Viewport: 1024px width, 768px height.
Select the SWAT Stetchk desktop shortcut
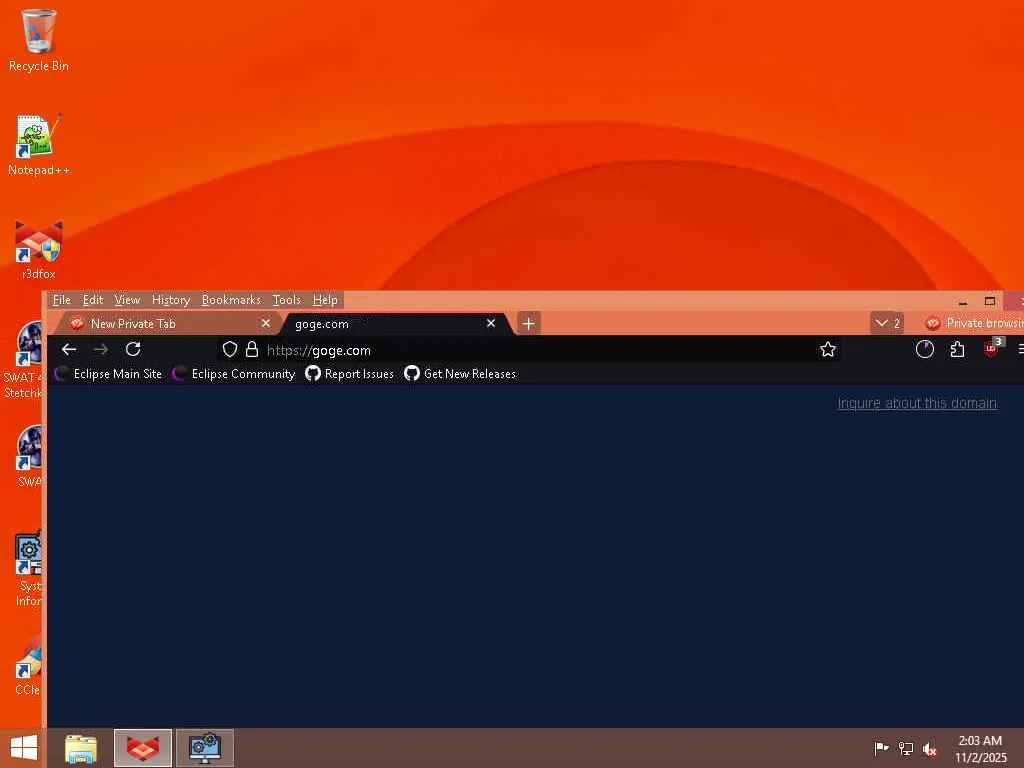(x=24, y=359)
